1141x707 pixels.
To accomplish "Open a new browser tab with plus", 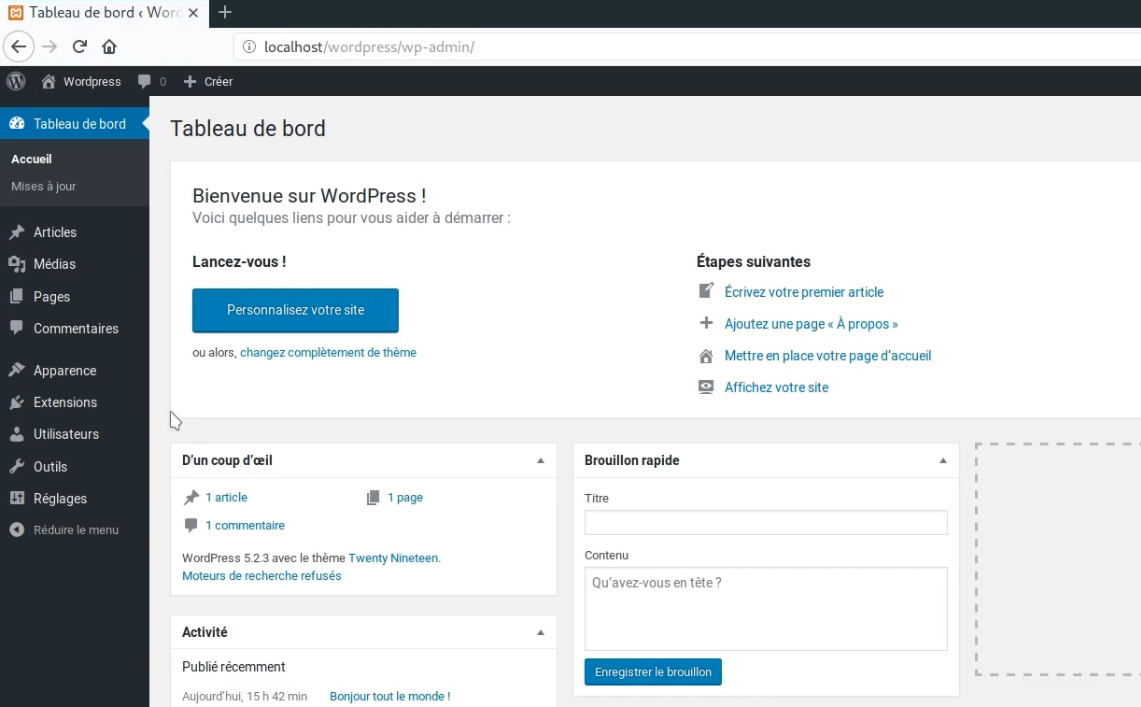I will pos(225,12).
